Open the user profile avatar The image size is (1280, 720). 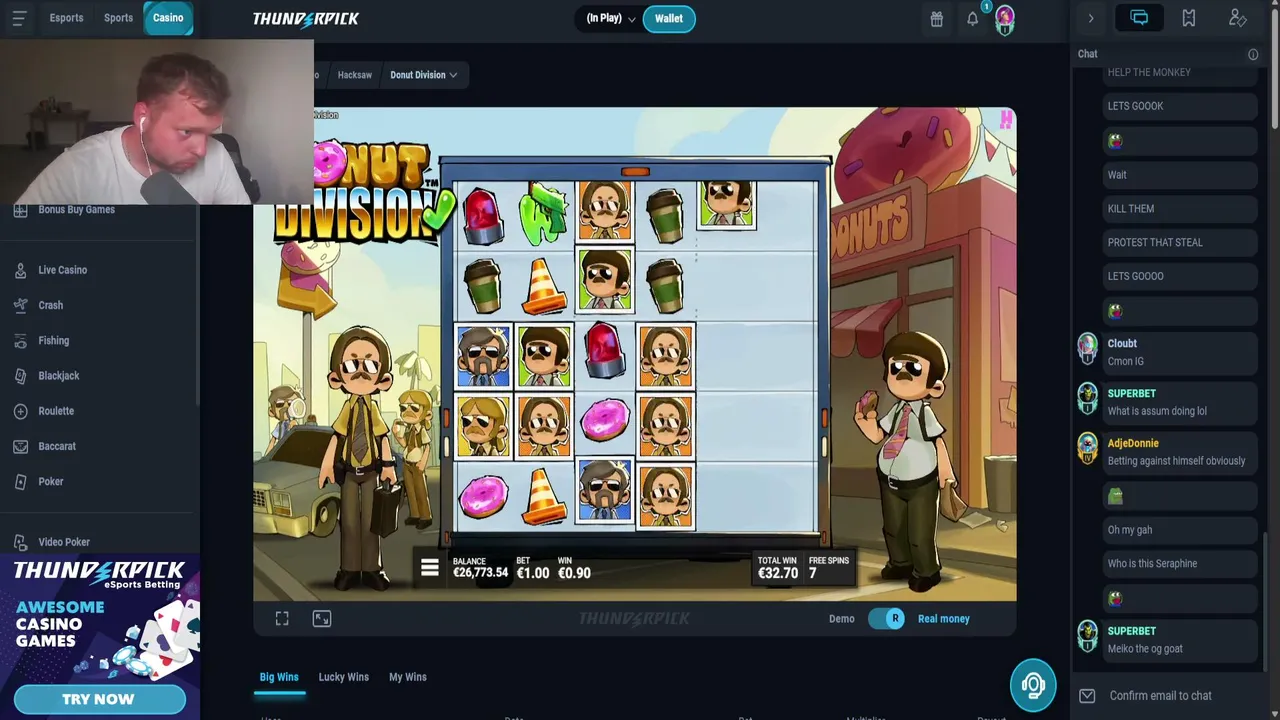(x=1005, y=18)
